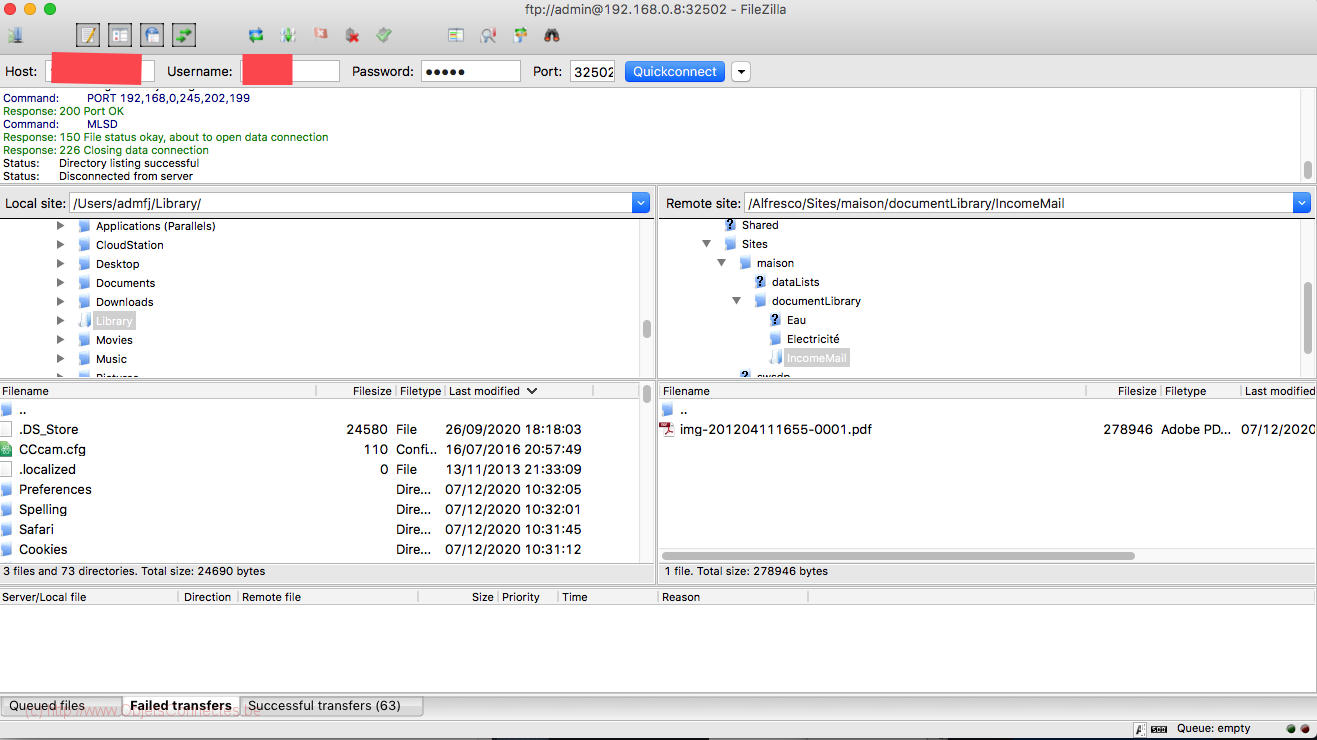Collapse the documentLibrary tree node
The height and width of the screenshot is (740, 1317).
pyautogui.click(x=737, y=301)
